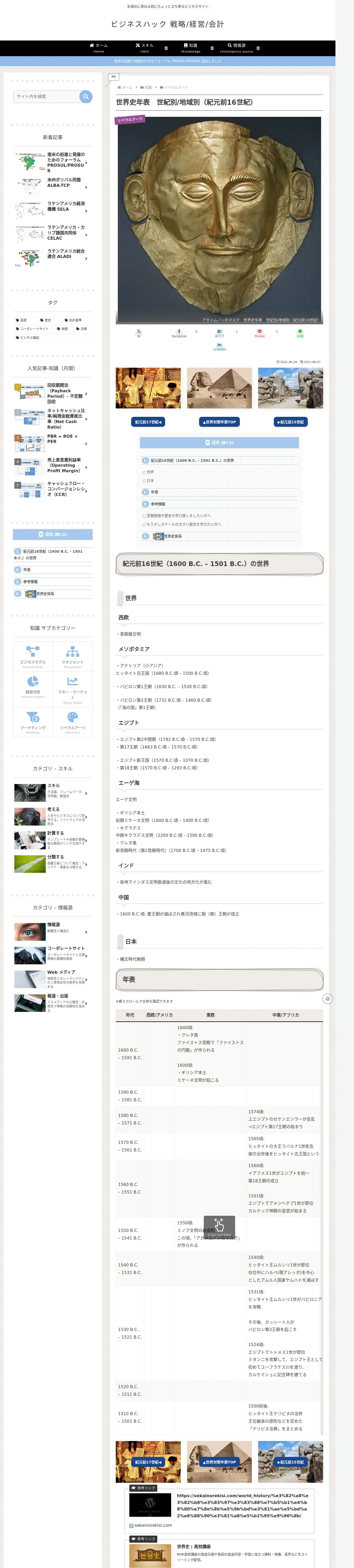Open the Egyptian painting thumbnail above 紀元前17世紀 button
The image size is (354, 1568).
pos(148,388)
